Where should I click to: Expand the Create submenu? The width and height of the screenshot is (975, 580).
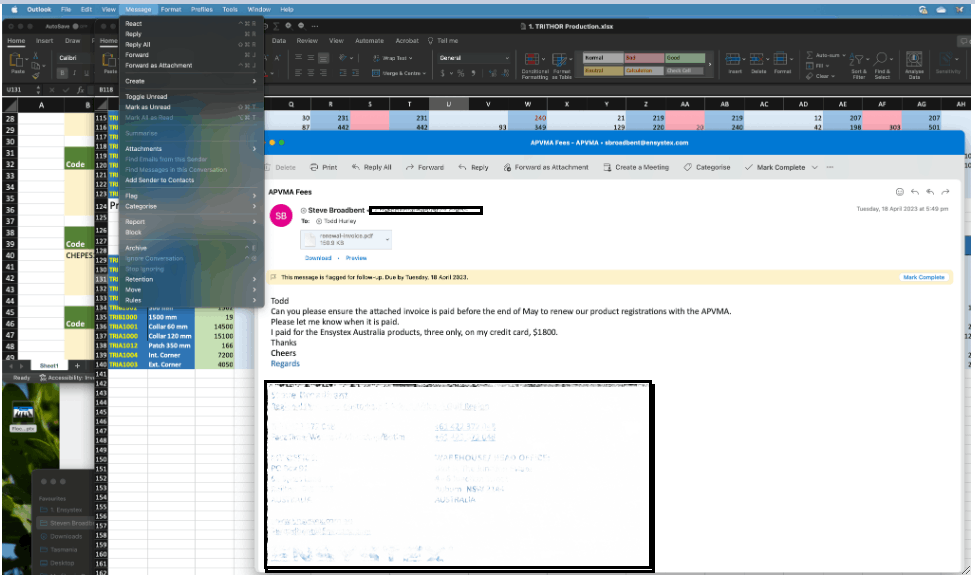click(x=190, y=81)
